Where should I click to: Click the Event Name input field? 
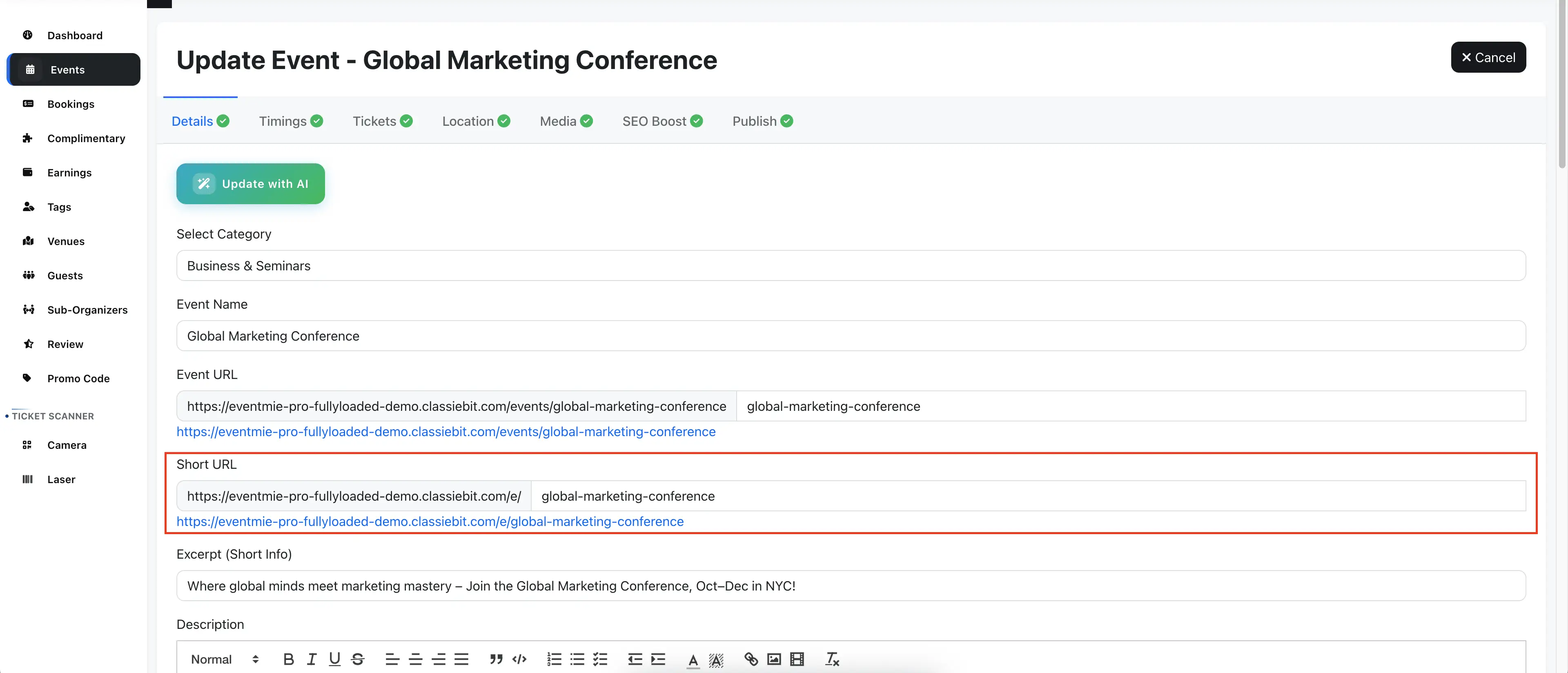coord(850,336)
